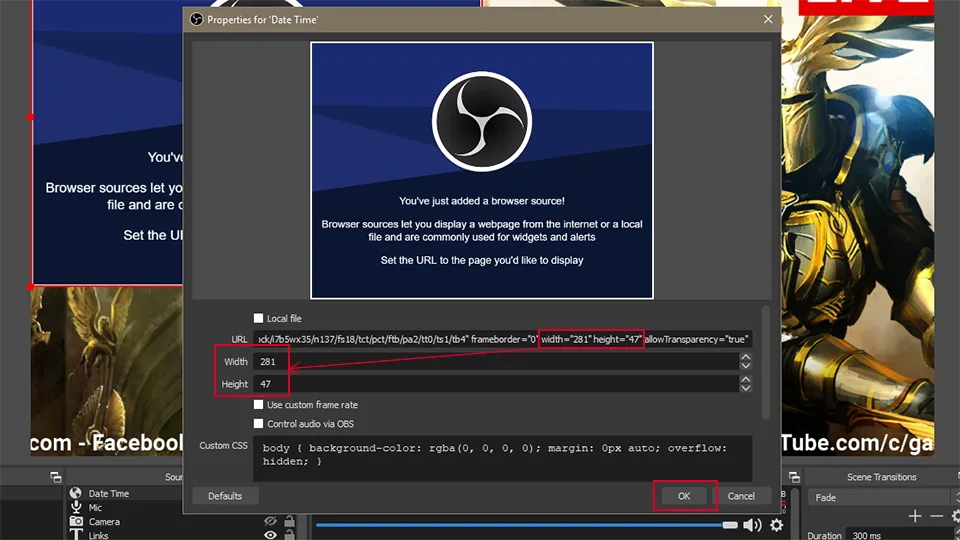Hide the Links source via eye icon
The height and width of the screenshot is (540, 960).
click(x=270, y=535)
